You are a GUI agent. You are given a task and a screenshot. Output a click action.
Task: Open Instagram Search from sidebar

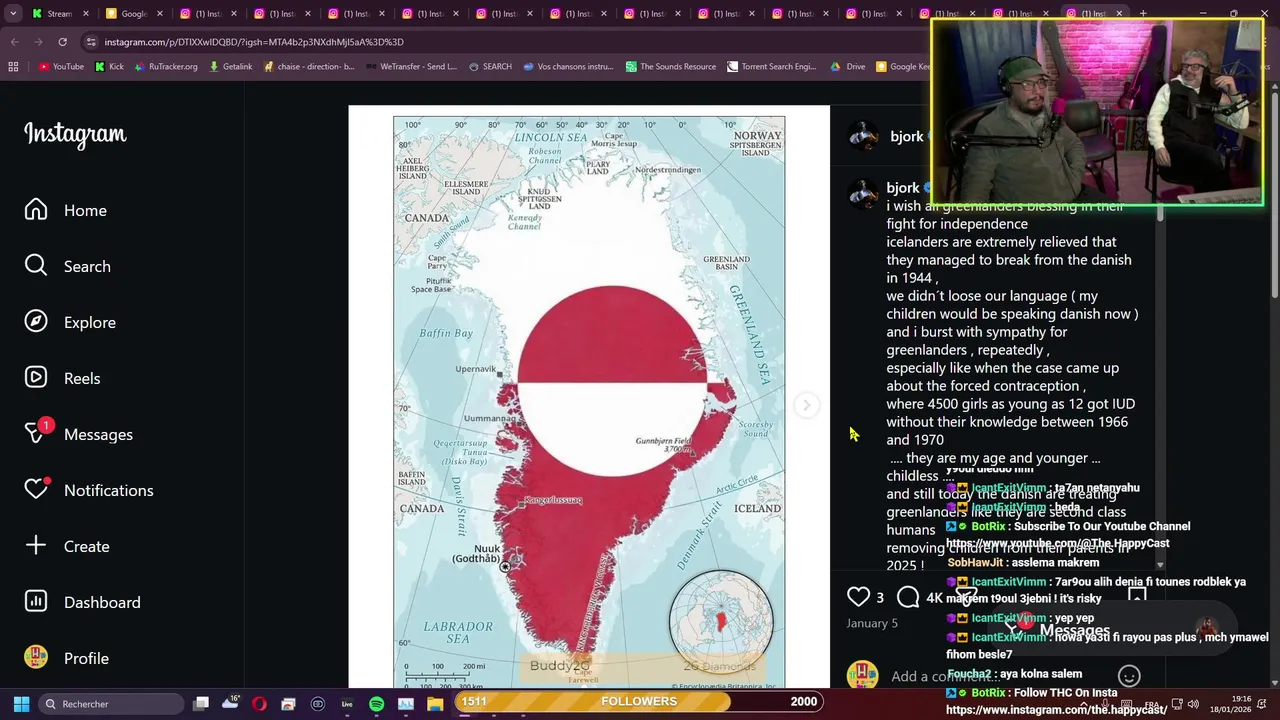pos(67,266)
